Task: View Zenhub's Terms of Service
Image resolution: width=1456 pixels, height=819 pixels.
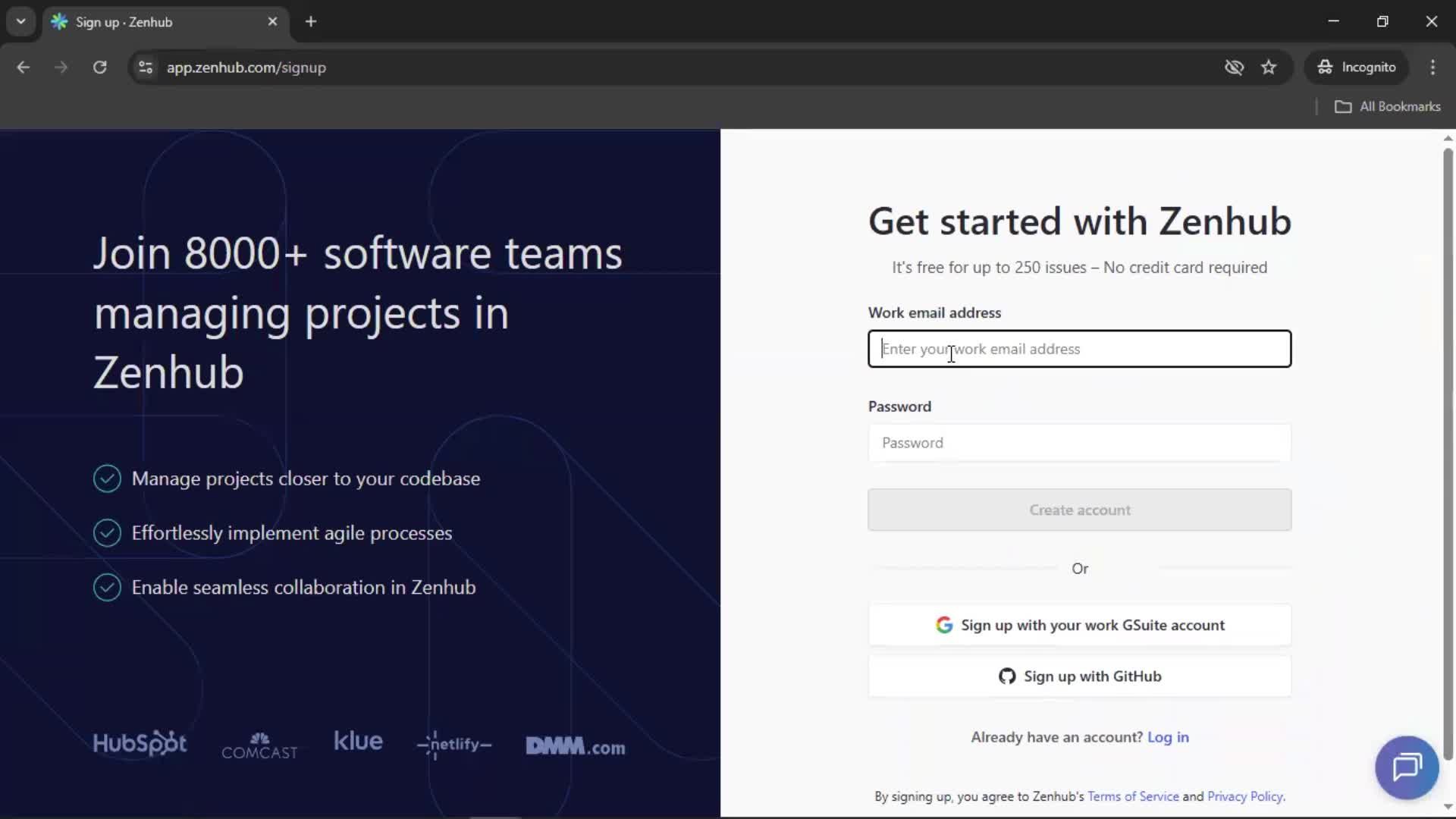Action: click(x=1132, y=796)
